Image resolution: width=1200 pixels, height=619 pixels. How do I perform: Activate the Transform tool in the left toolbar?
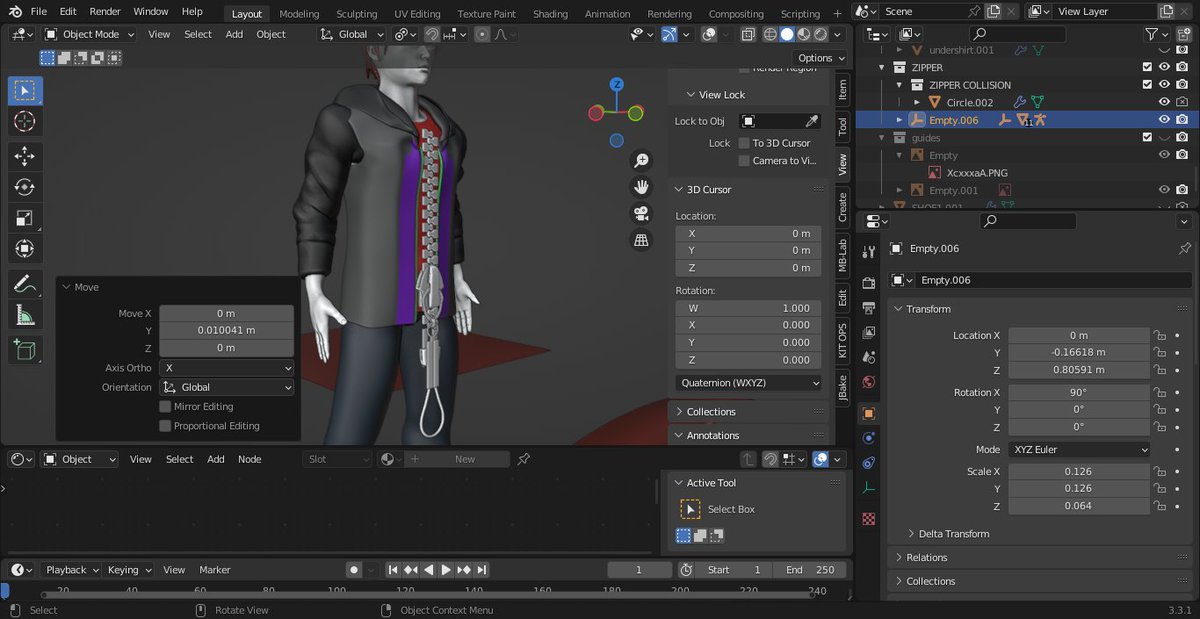[25, 249]
